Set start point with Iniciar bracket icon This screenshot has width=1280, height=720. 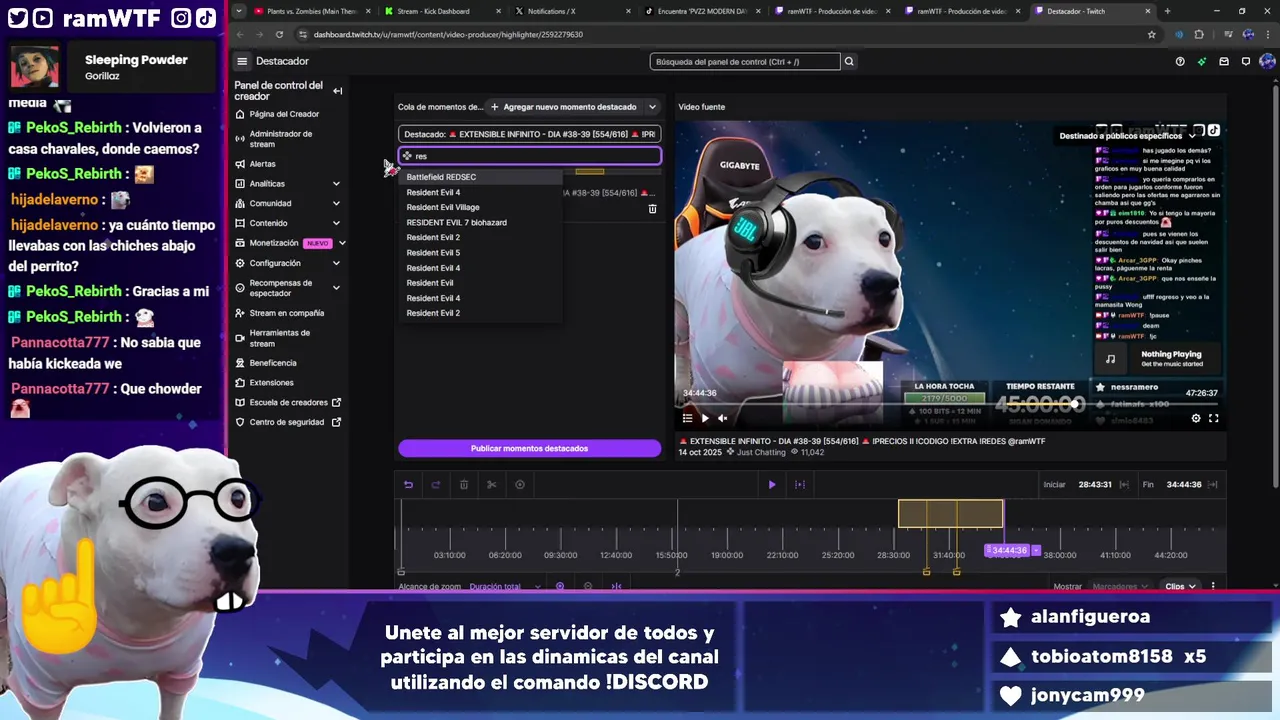(1125, 485)
